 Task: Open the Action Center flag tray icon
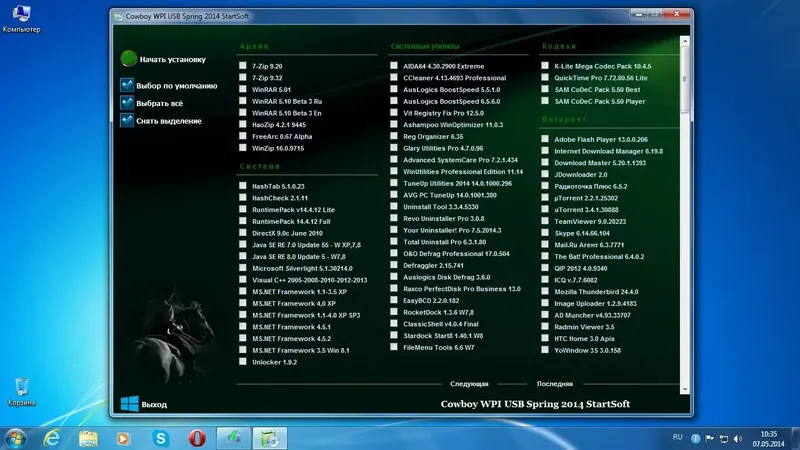[709, 438]
